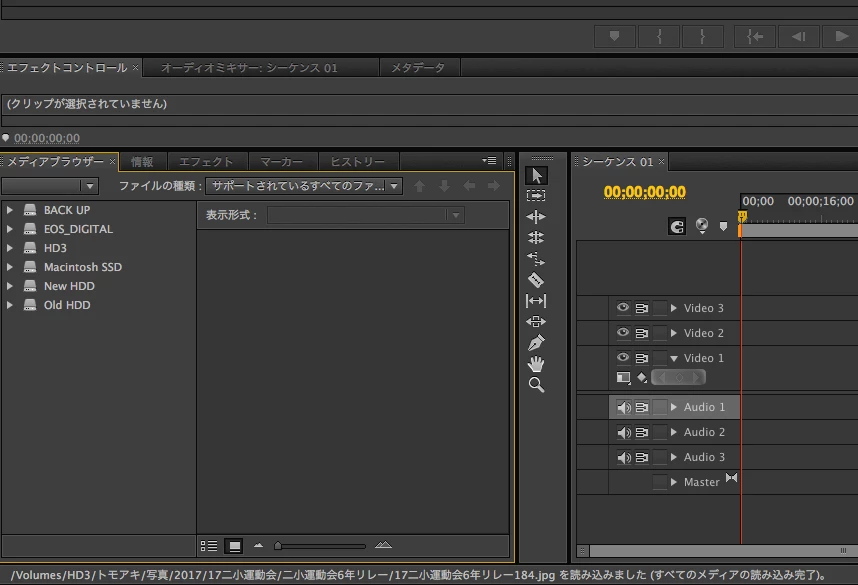This screenshot has width=858, height=585.
Task: Add unnumbered marker in timeline header
Action: 723,226
